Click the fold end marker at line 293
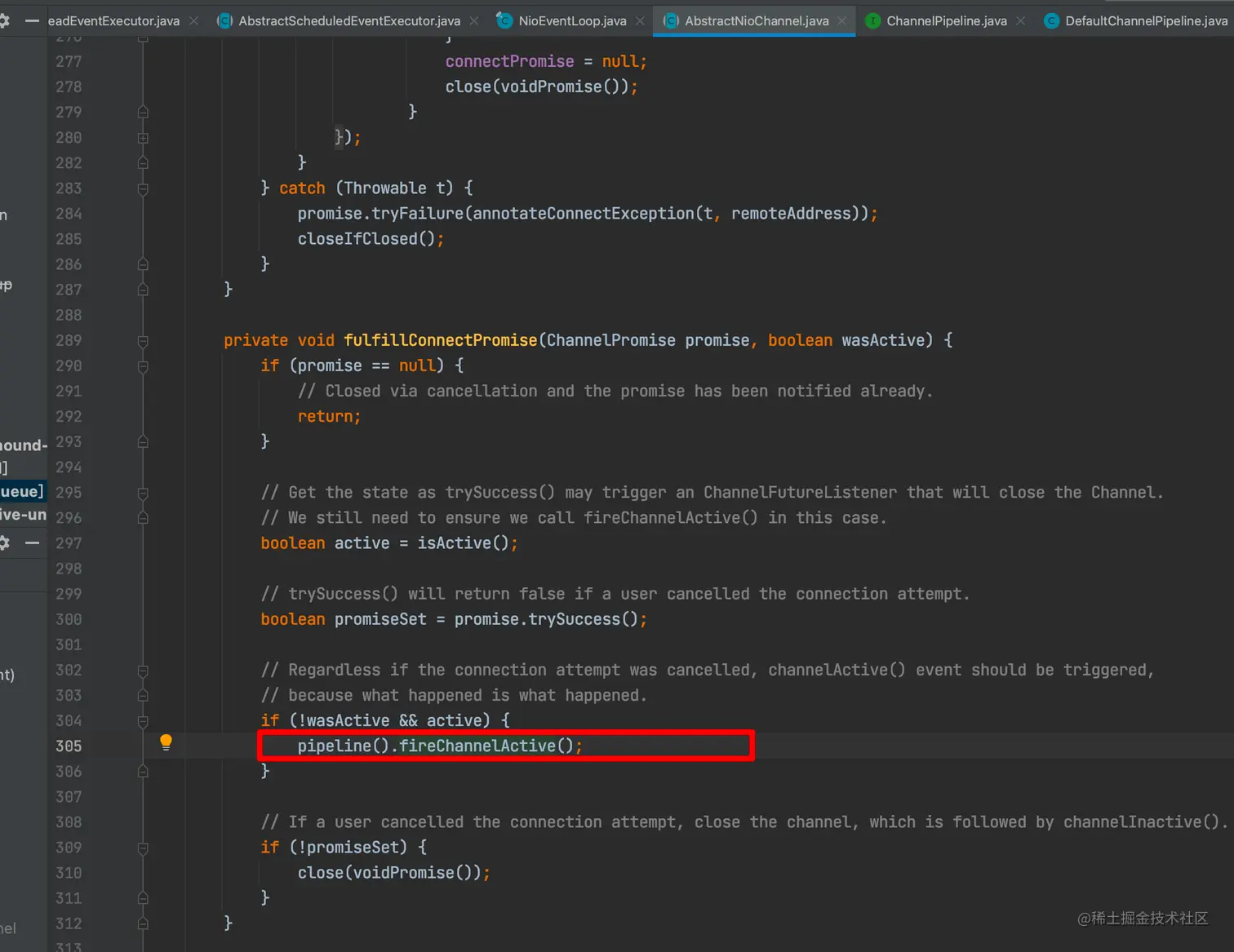This screenshot has height=952, width=1234. pos(143,442)
